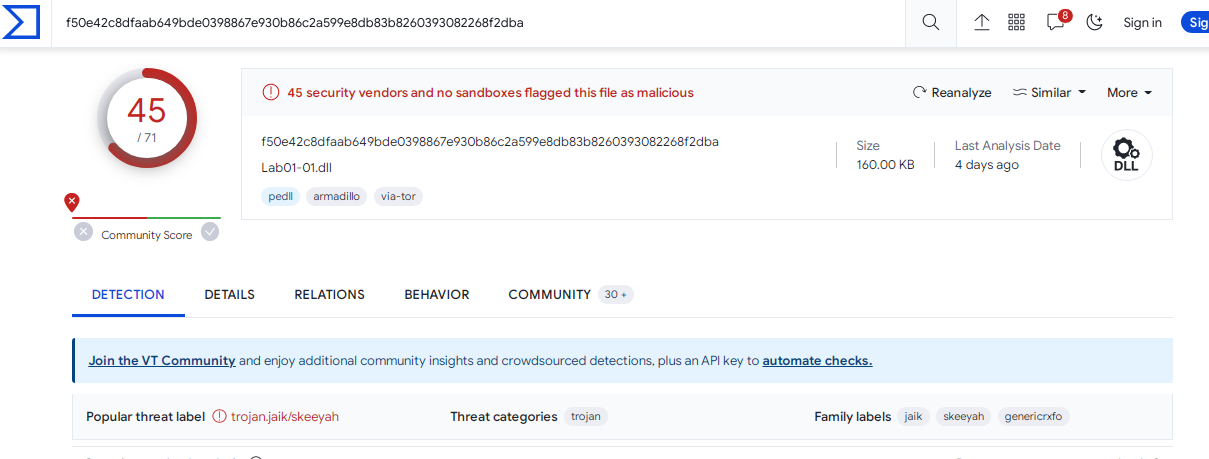The image size is (1209, 459).
Task: Open the BEHAVIOR tab
Action: pos(437,295)
